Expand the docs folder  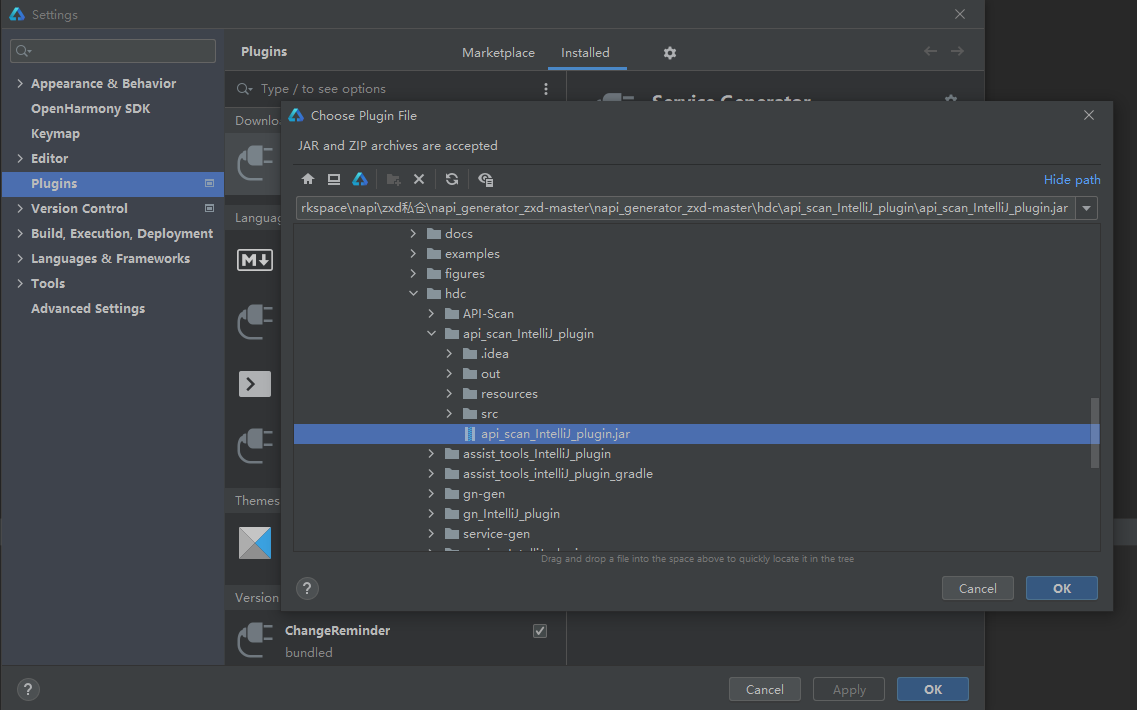coord(413,234)
